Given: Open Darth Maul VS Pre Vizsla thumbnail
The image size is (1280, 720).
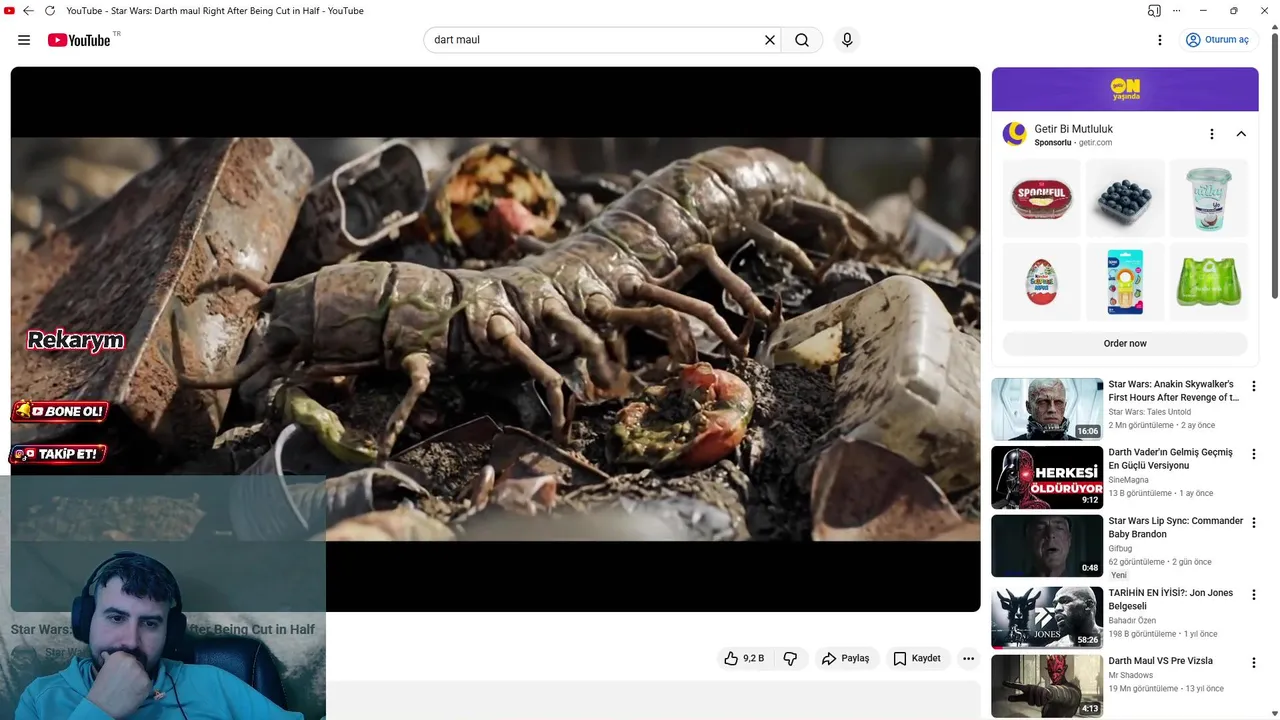Looking at the screenshot, I should (1047, 686).
